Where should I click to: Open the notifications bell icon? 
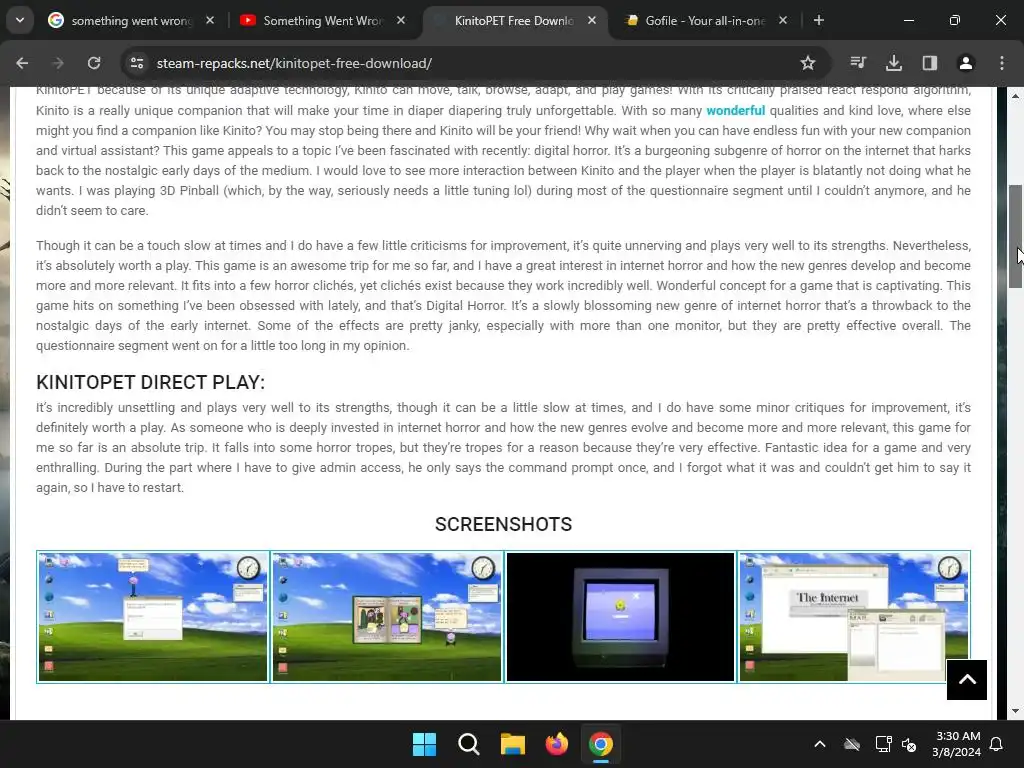(x=997, y=744)
